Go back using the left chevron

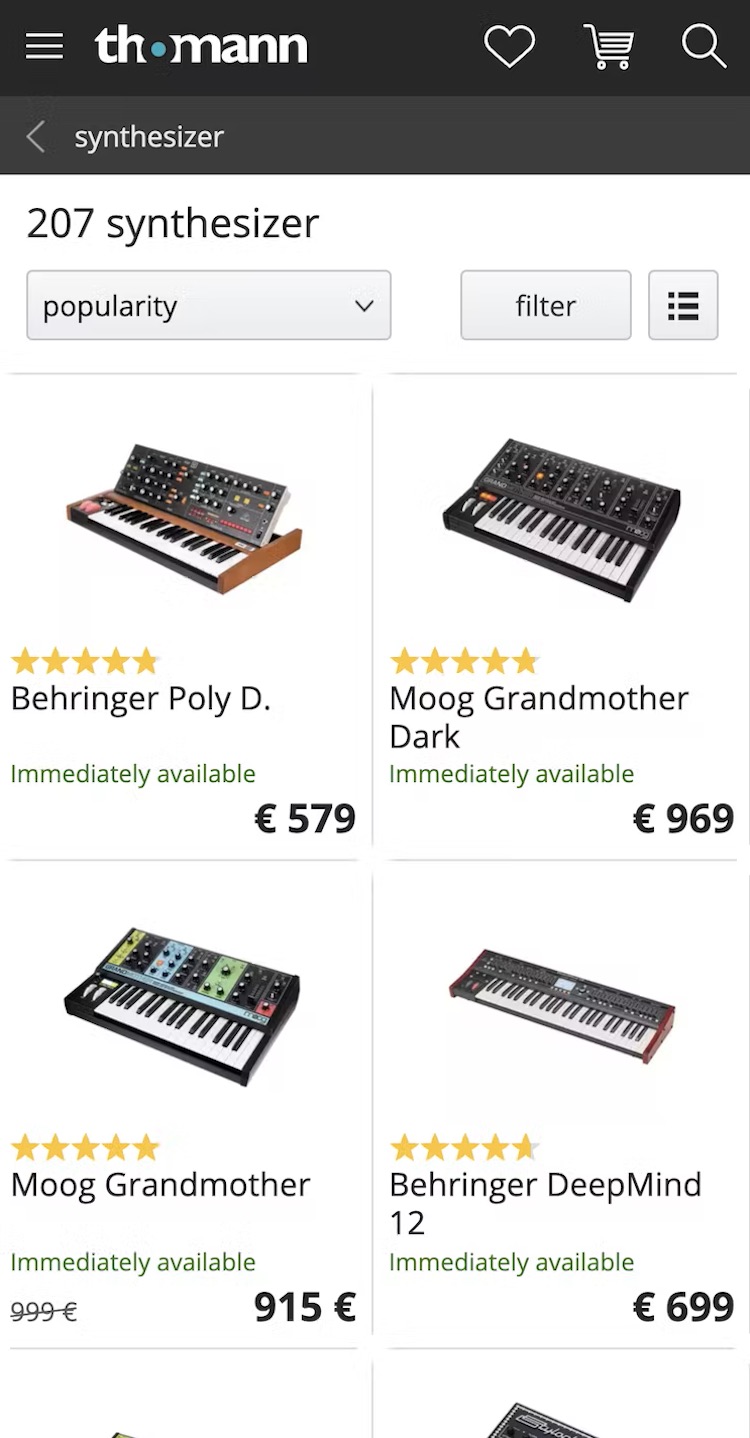(36, 137)
